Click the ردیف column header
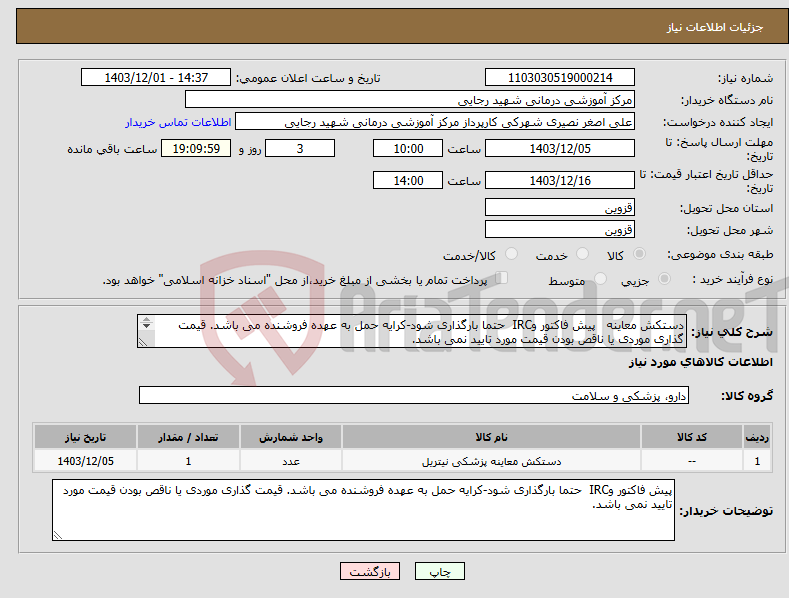This screenshot has height=598, width=789. point(757,437)
